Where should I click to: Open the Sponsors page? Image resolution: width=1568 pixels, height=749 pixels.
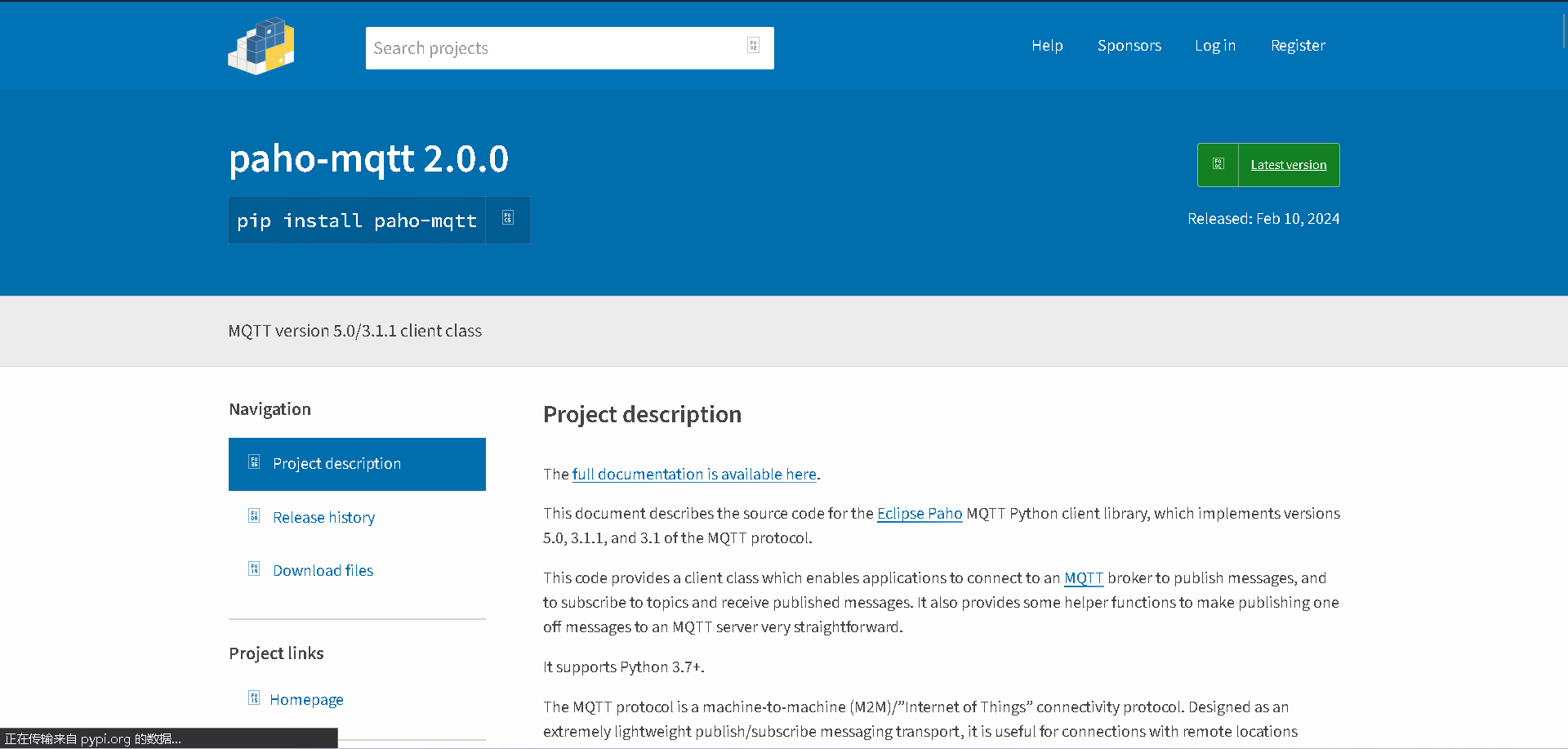1129,46
